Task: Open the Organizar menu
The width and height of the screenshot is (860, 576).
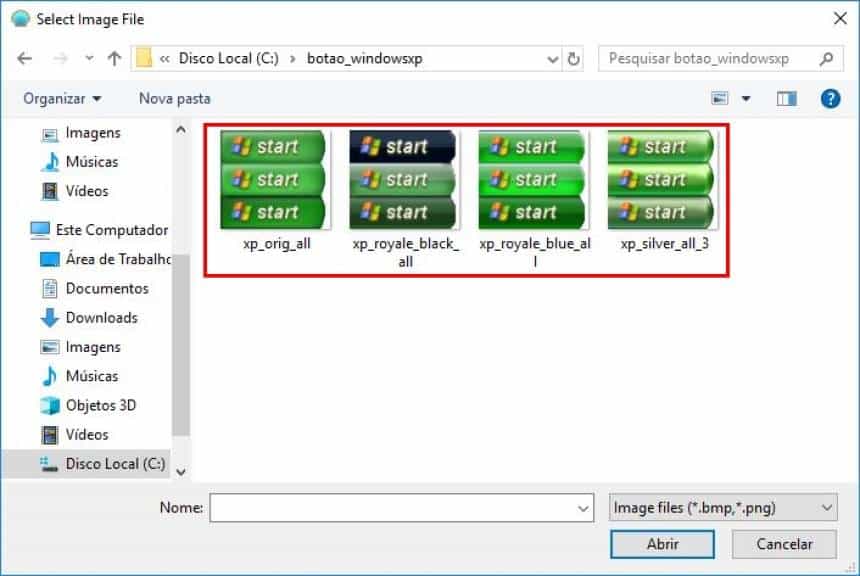Action: (62, 99)
